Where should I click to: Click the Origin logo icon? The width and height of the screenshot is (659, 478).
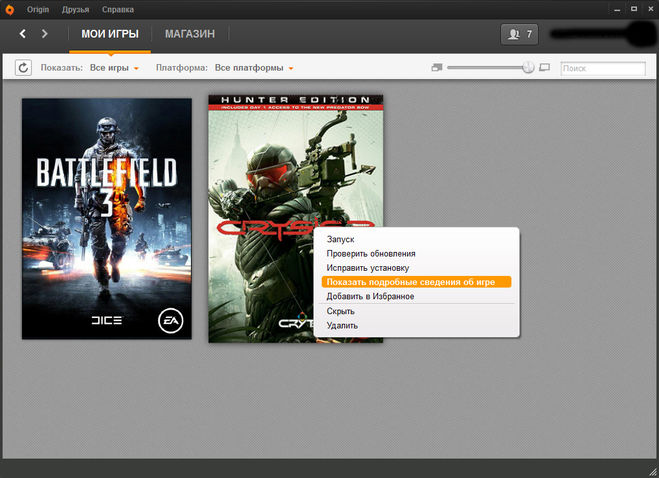[9, 10]
